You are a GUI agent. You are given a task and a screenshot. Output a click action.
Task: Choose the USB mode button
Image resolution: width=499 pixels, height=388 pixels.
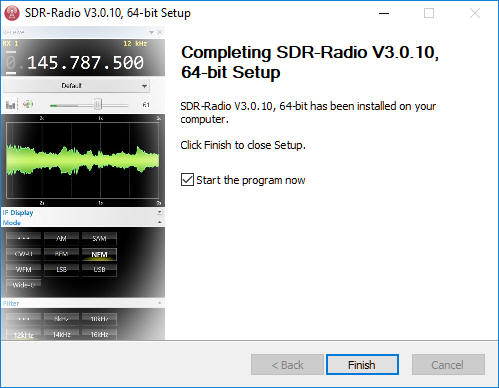(99, 269)
